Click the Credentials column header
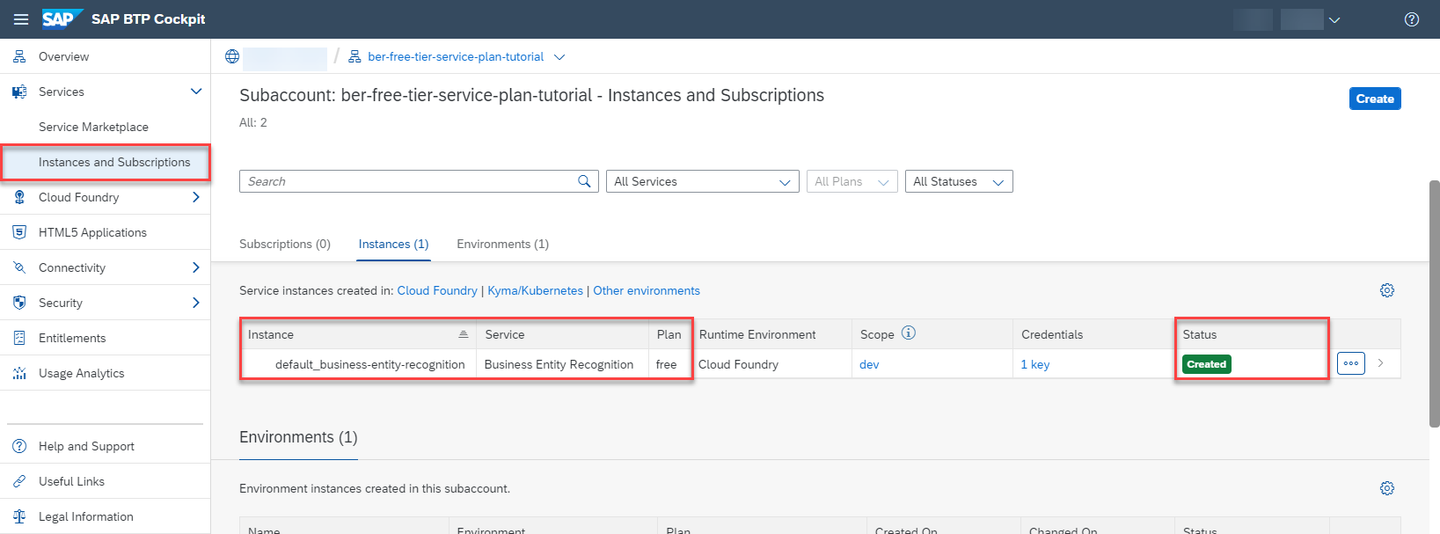Screen dimensions: 1440x534 [1093, 335]
